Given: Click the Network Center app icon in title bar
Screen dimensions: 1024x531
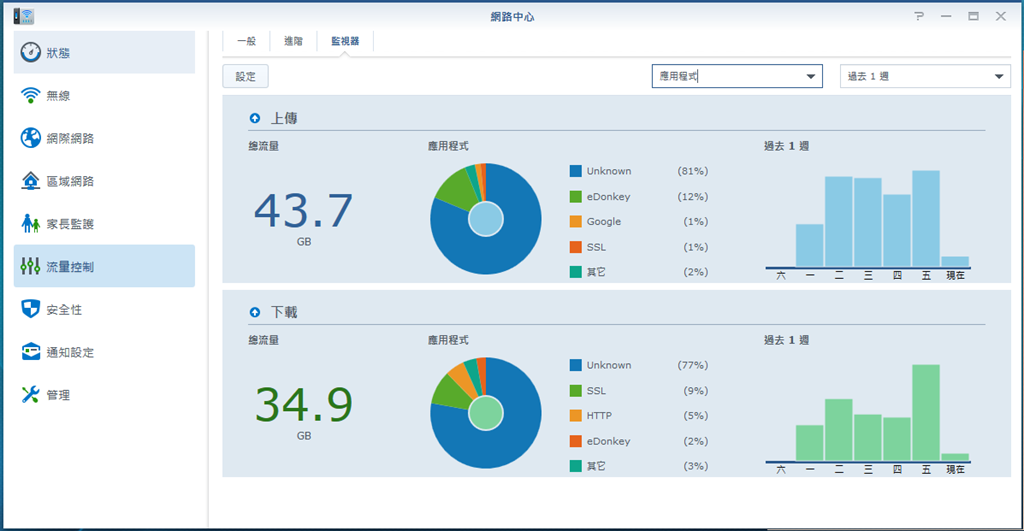Looking at the screenshot, I should (24, 16).
